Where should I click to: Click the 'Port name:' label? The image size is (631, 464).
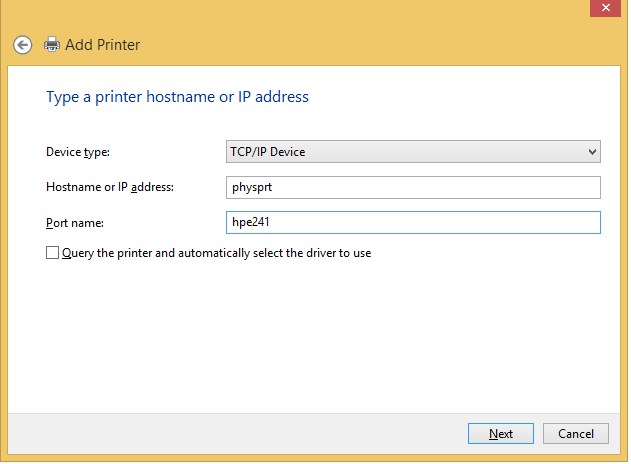coord(75,222)
